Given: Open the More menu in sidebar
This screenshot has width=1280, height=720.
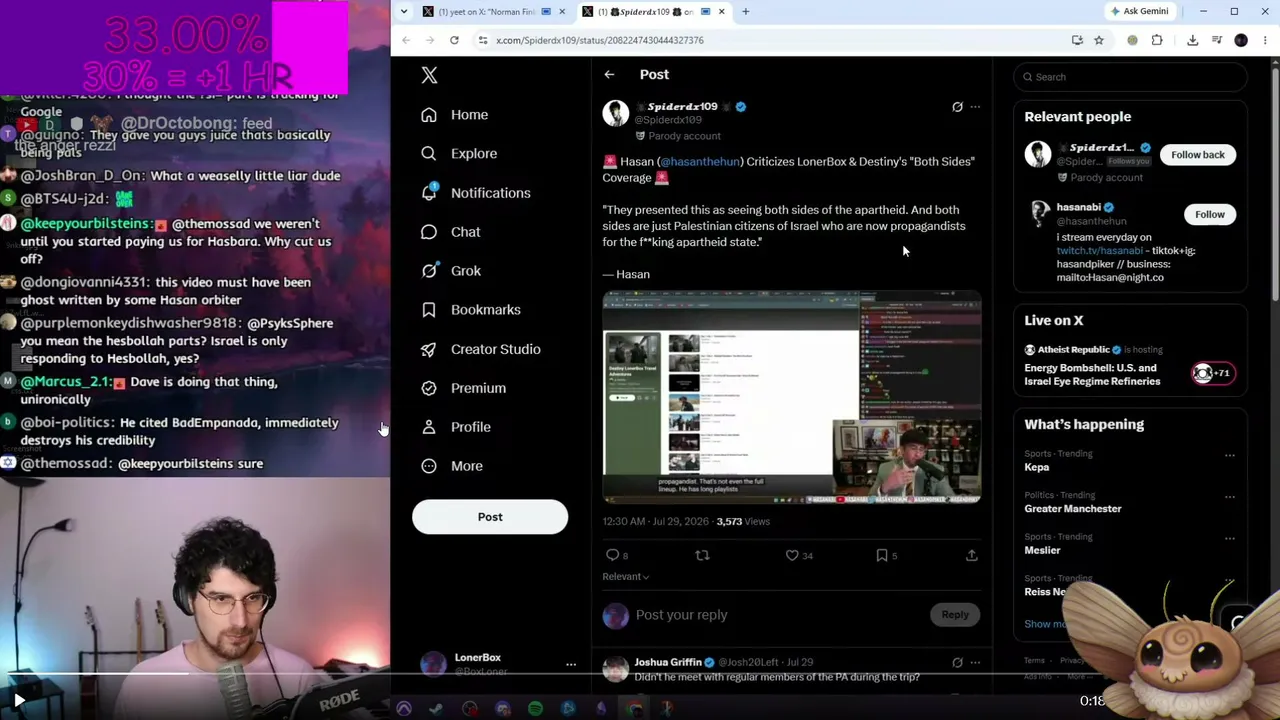Looking at the screenshot, I should pyautogui.click(x=452, y=466).
